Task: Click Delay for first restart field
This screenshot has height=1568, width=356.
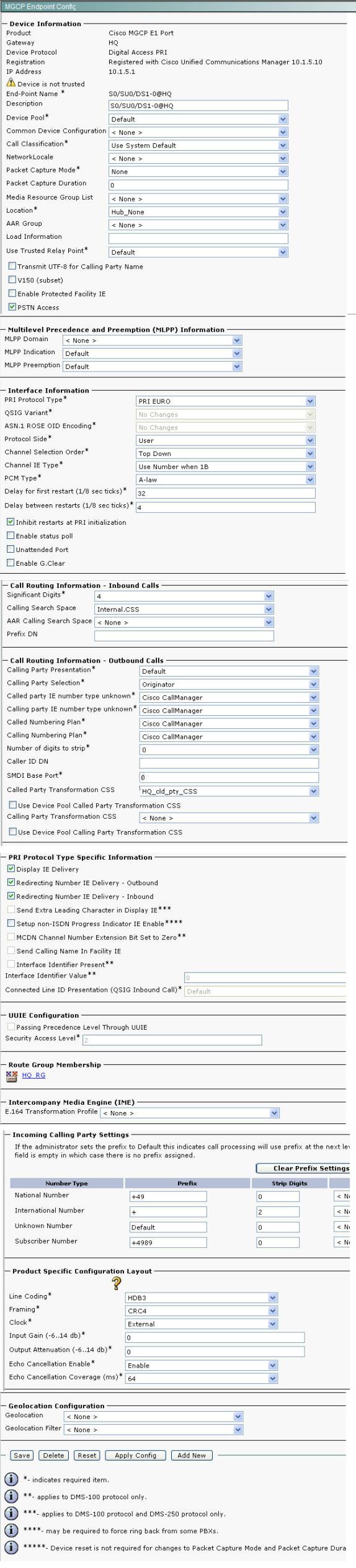Action: 226,493
